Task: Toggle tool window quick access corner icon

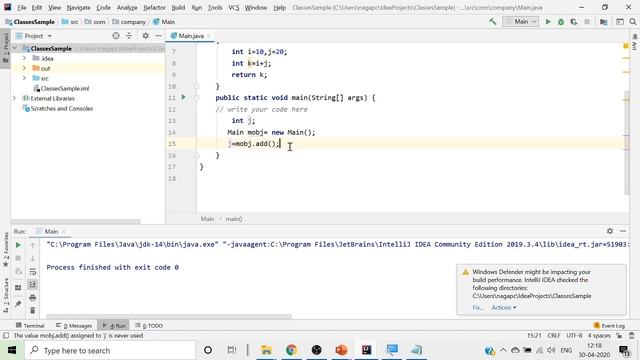Action: [x=6, y=336]
